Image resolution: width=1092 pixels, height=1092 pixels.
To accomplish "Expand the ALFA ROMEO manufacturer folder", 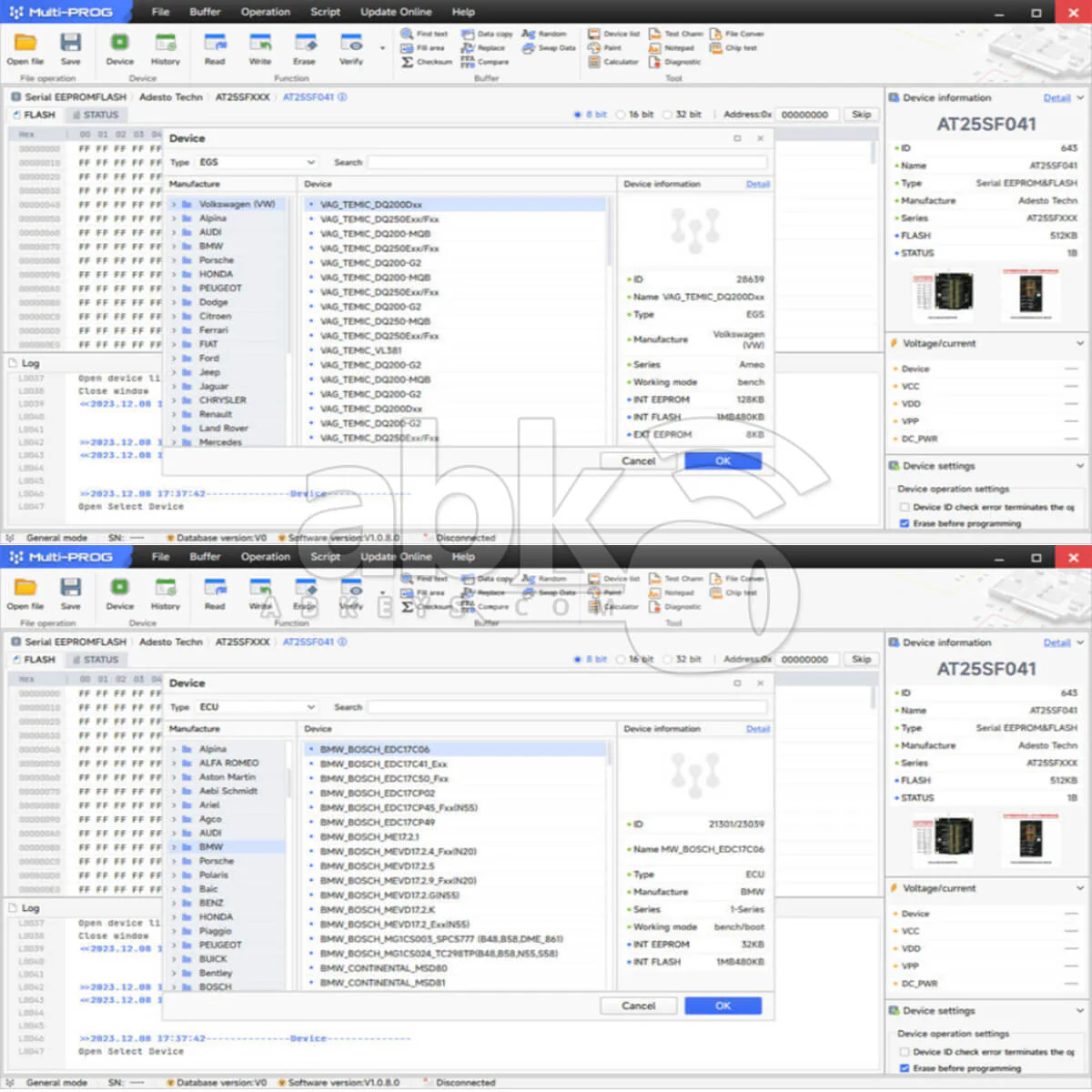I will [175, 763].
